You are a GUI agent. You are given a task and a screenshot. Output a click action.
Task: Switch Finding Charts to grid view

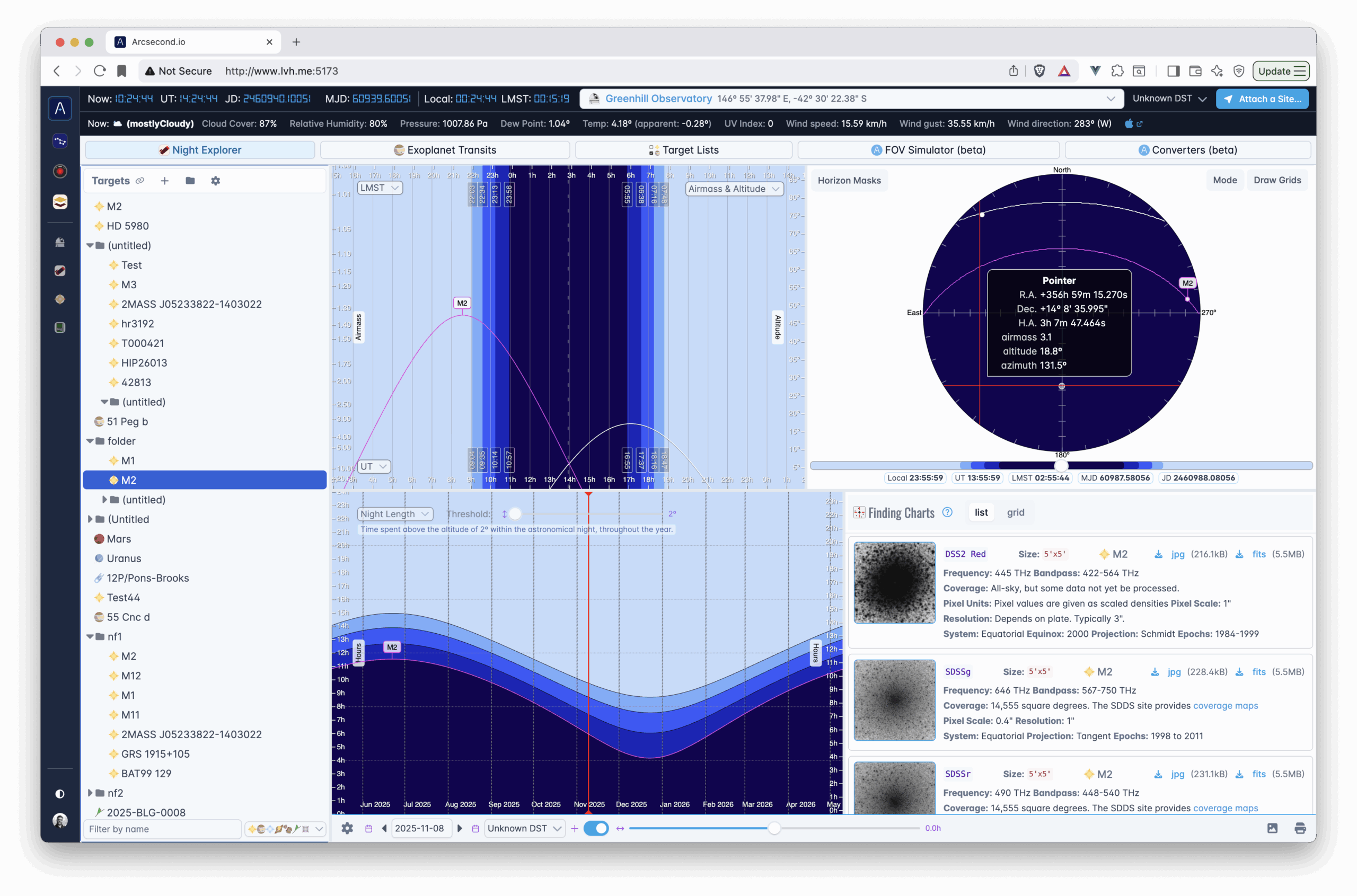tap(1015, 512)
